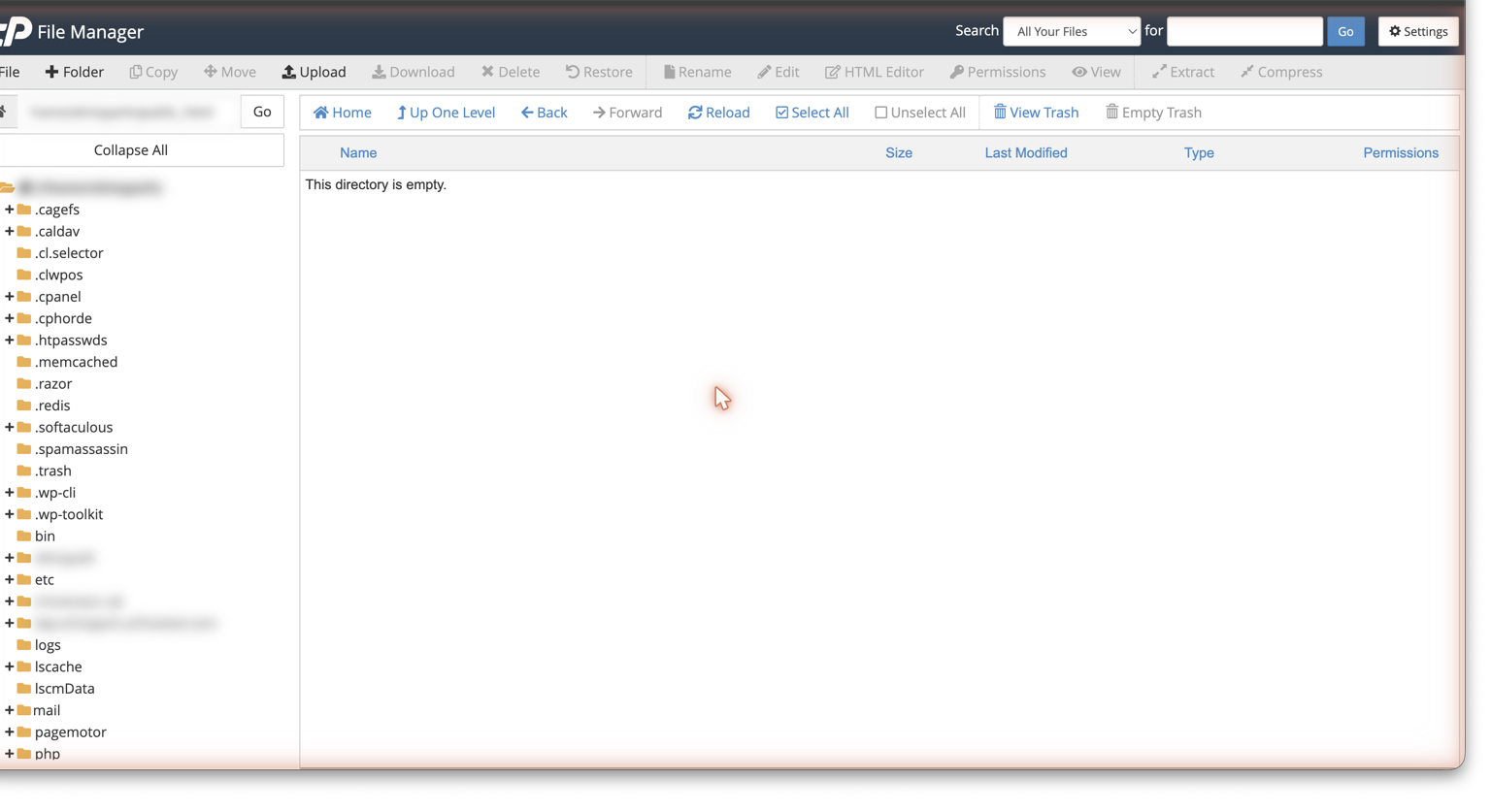Click the path Go button
Viewport: 1491px width, 812px height.
pos(262,112)
